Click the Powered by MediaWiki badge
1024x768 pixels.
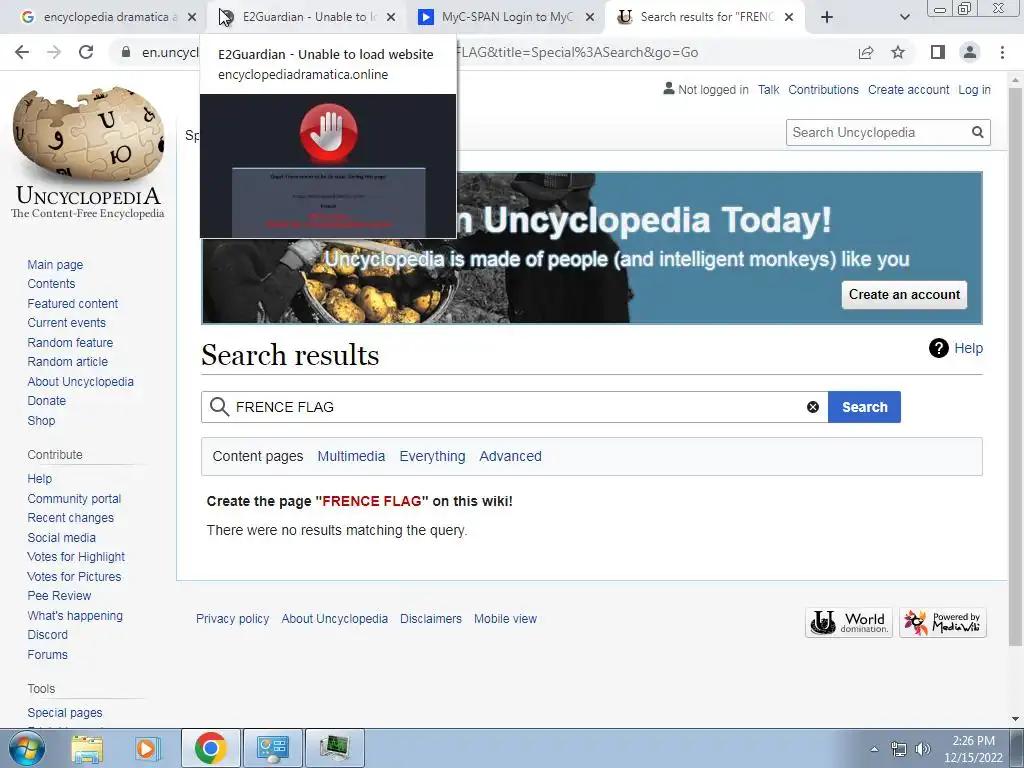click(x=942, y=622)
